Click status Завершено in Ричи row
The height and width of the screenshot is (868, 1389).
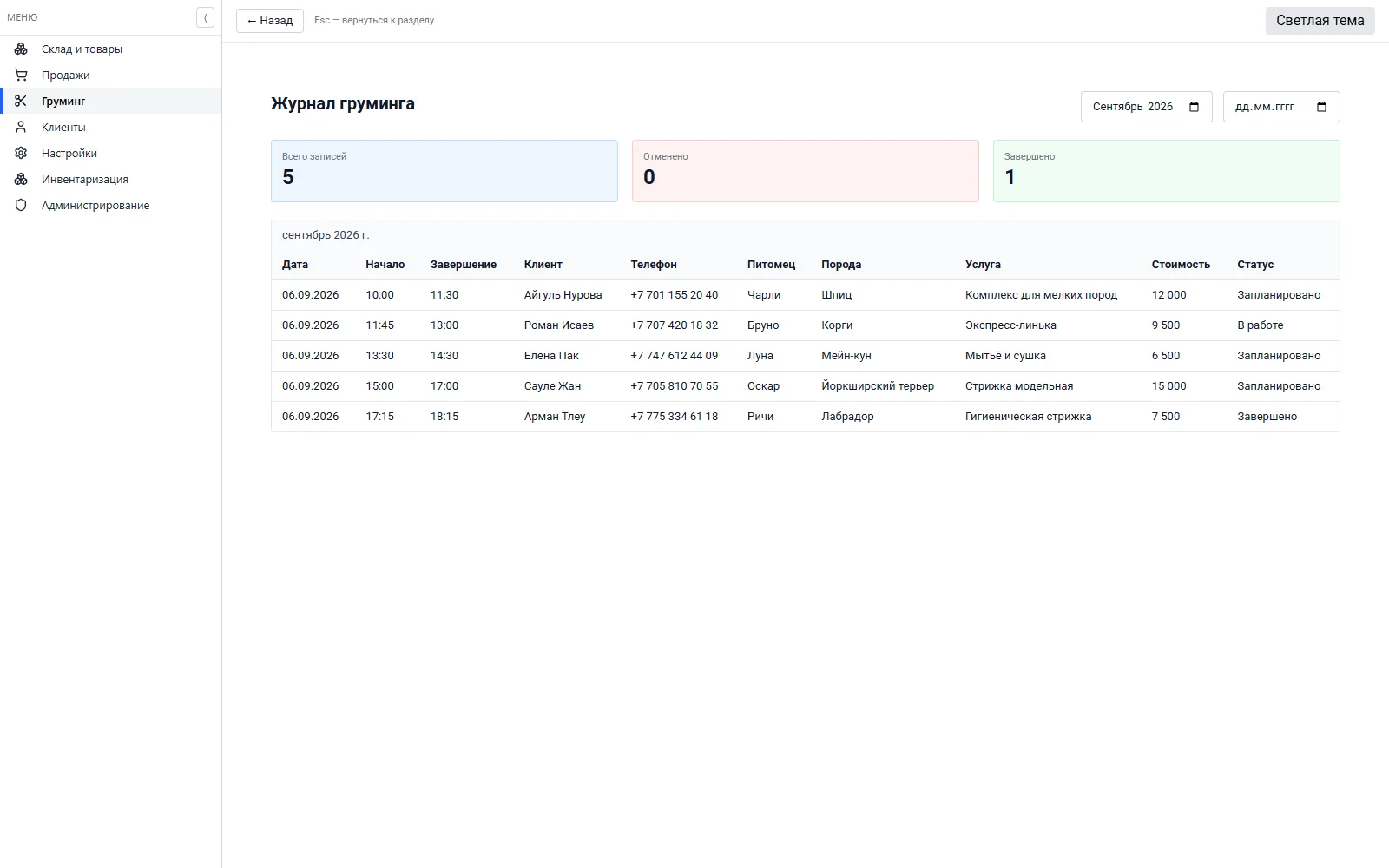(1267, 417)
